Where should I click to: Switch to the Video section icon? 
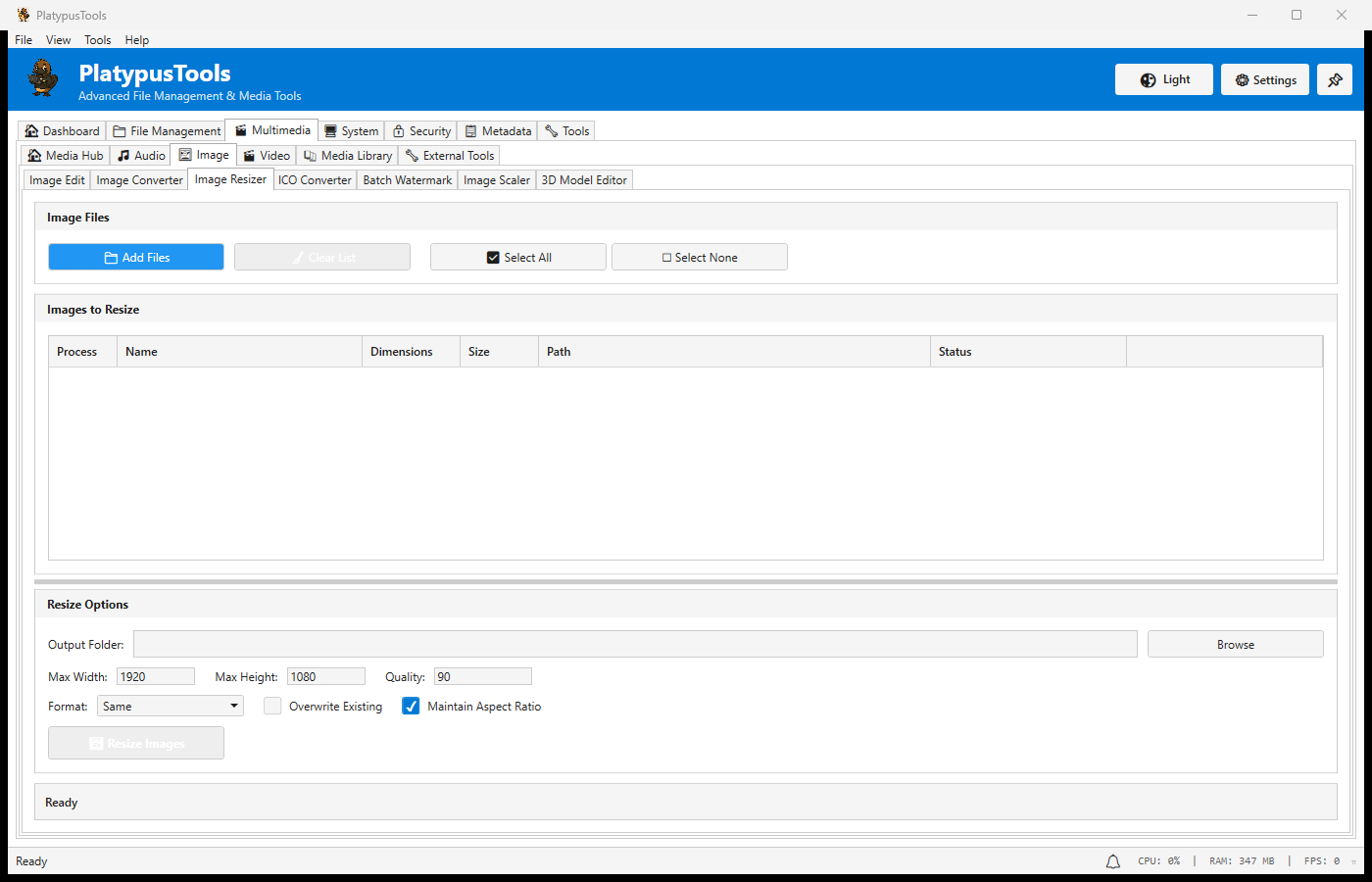(x=251, y=155)
